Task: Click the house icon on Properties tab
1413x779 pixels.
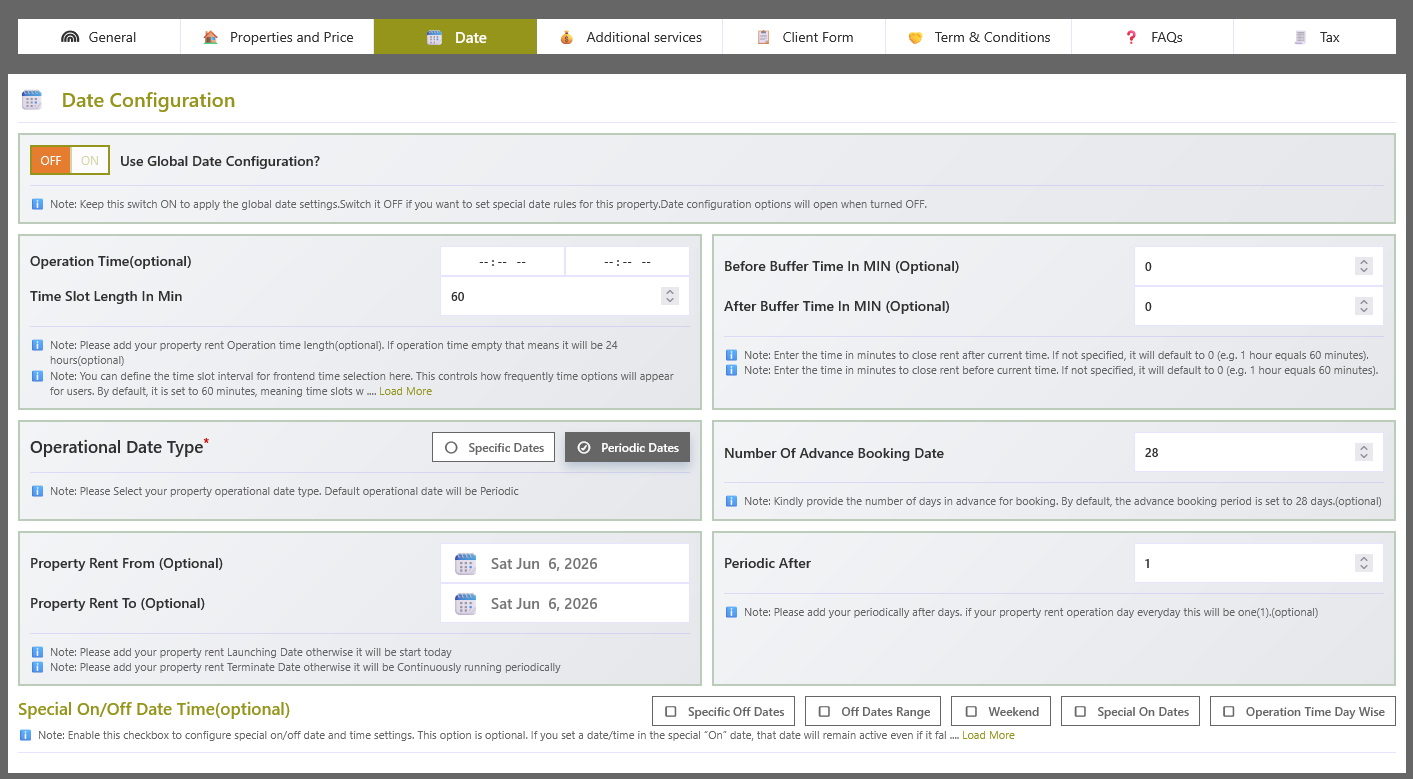Action: point(210,37)
